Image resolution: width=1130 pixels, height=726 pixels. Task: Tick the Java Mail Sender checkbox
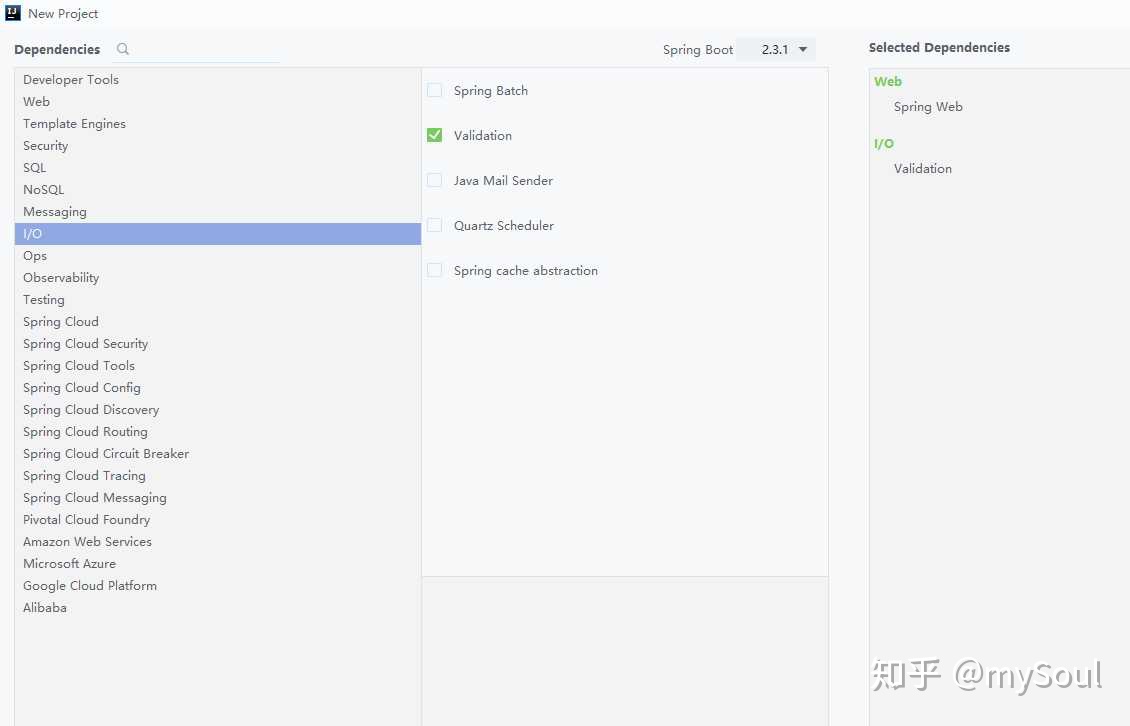point(435,180)
